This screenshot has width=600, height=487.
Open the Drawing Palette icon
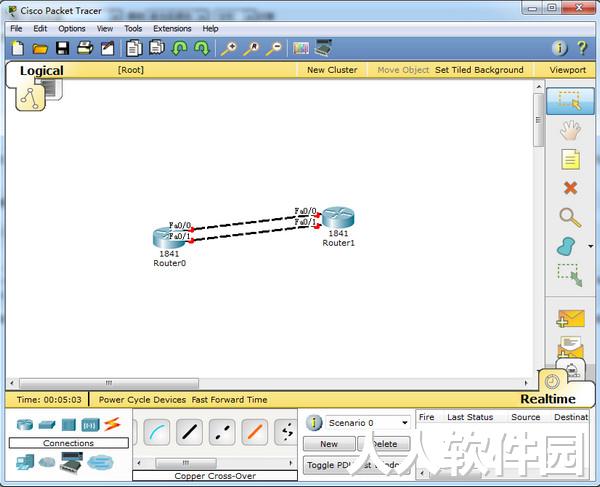(301, 48)
